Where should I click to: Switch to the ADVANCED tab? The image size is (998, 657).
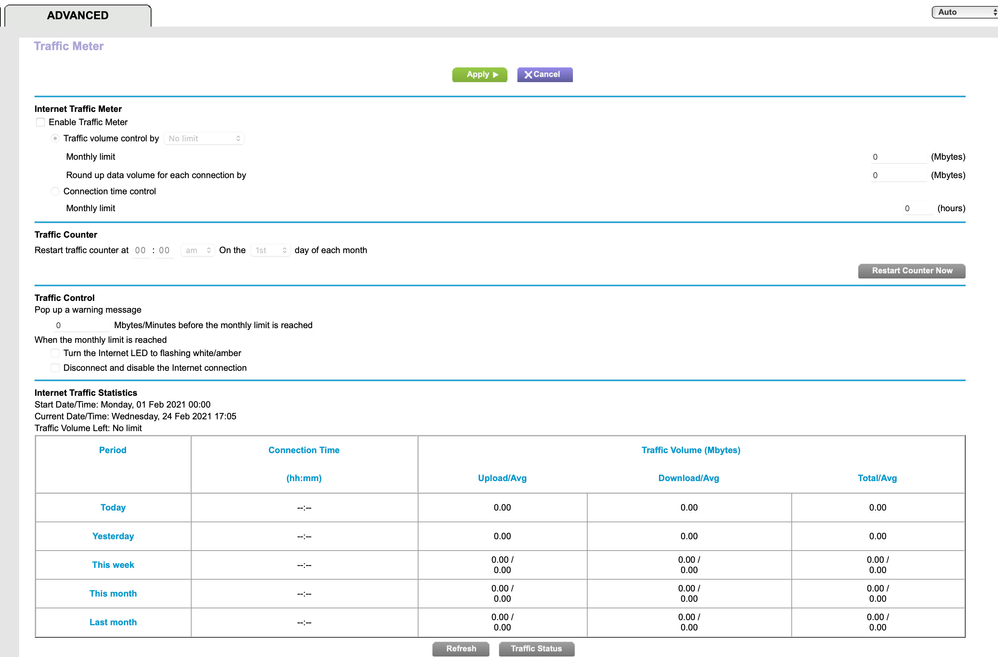(78, 15)
